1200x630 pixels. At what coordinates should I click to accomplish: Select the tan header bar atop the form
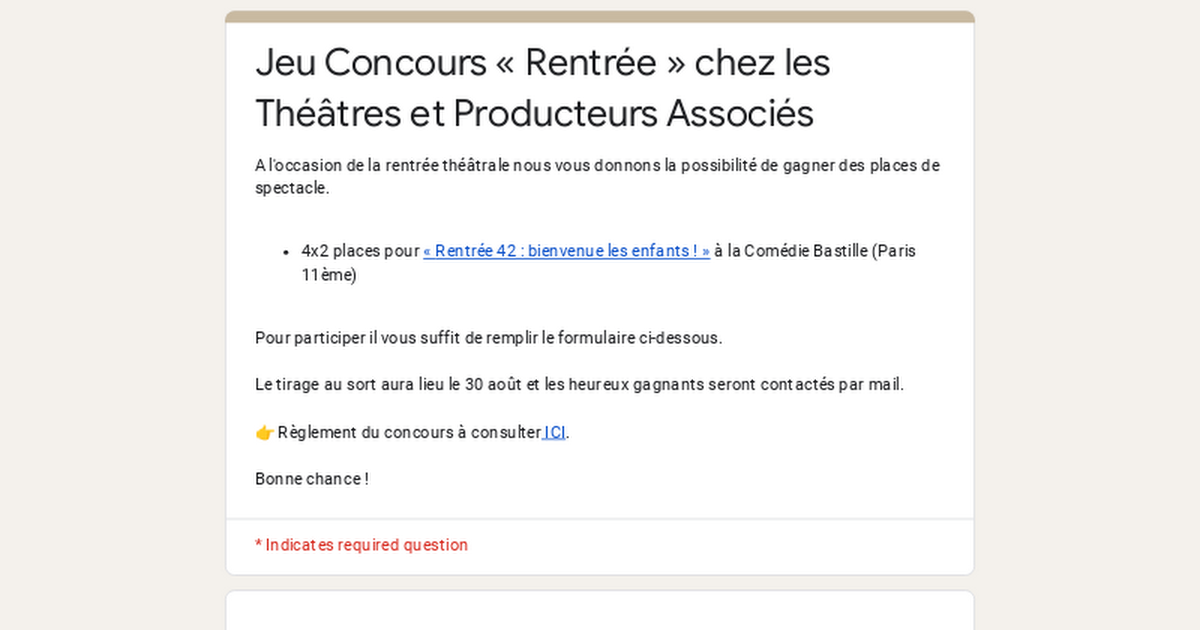[x=600, y=16]
